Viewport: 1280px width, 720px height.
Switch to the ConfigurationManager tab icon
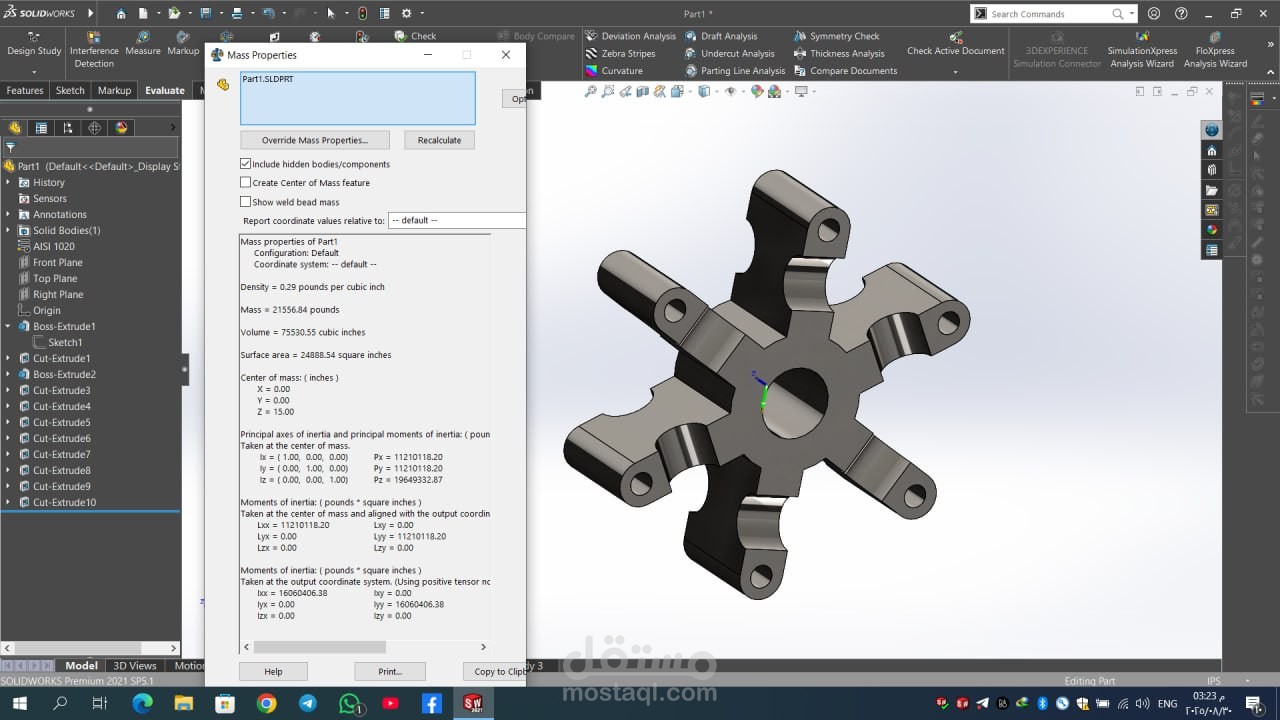(x=68, y=128)
